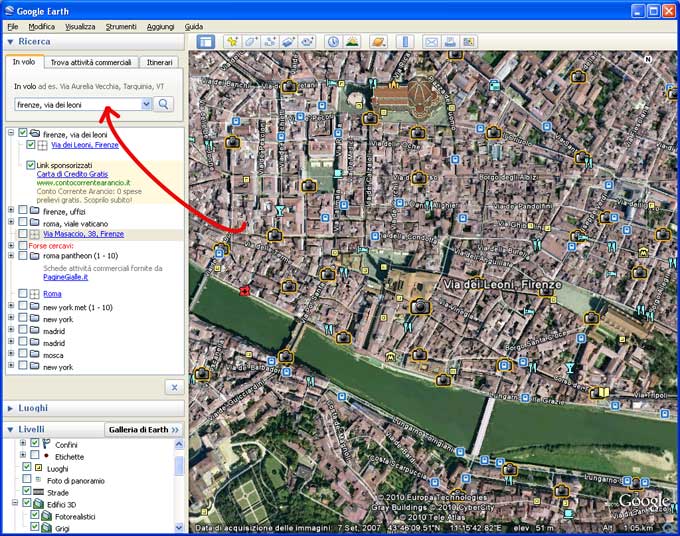Click the Duomo 3D building on map

click(405, 98)
